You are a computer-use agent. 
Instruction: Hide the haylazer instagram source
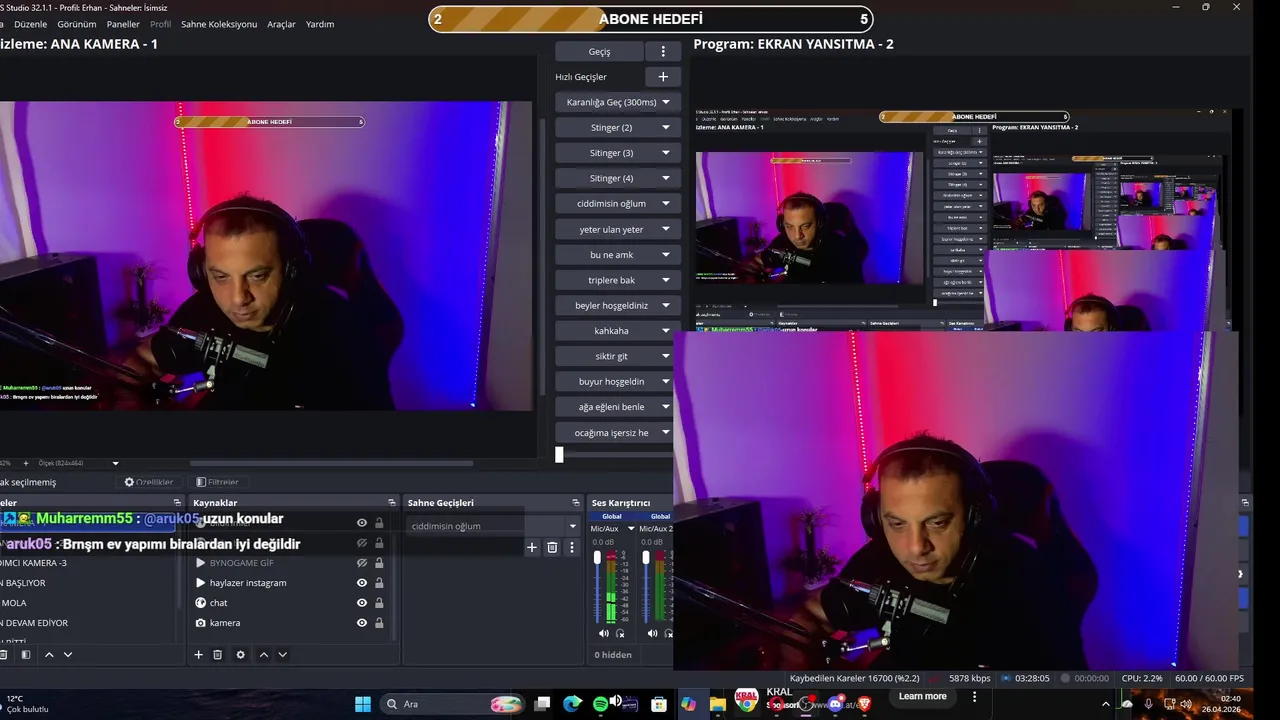pos(362,583)
